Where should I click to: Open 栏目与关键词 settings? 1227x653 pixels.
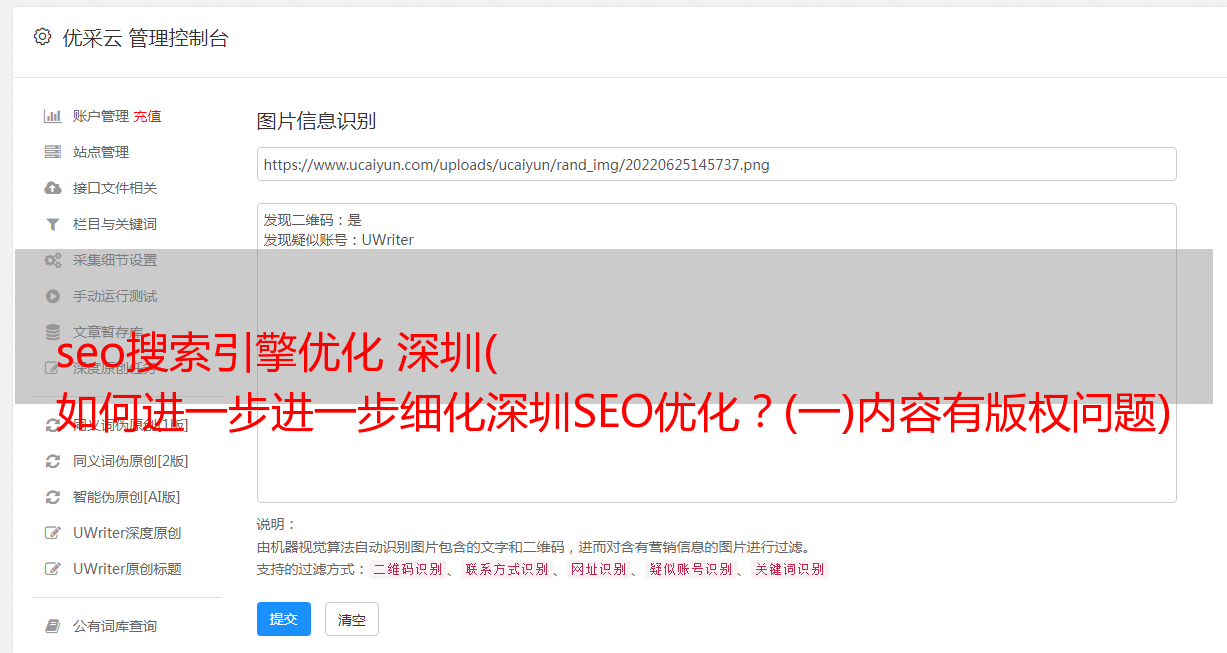[x=115, y=224]
